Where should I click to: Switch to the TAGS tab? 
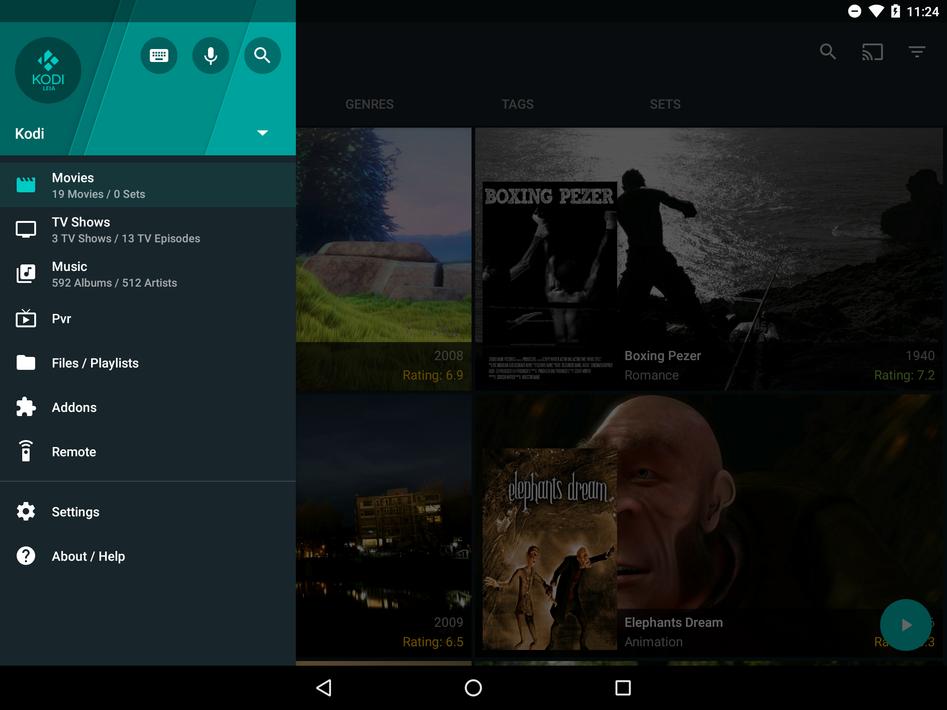(518, 104)
